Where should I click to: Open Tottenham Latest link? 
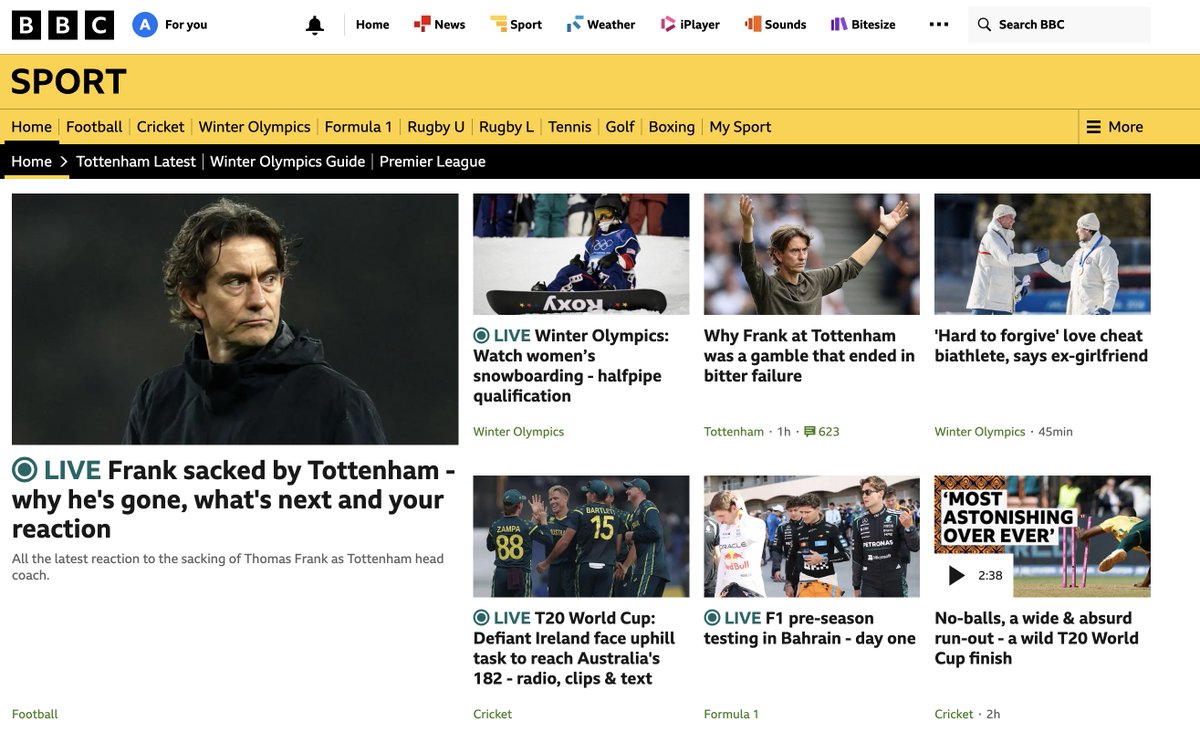click(136, 162)
